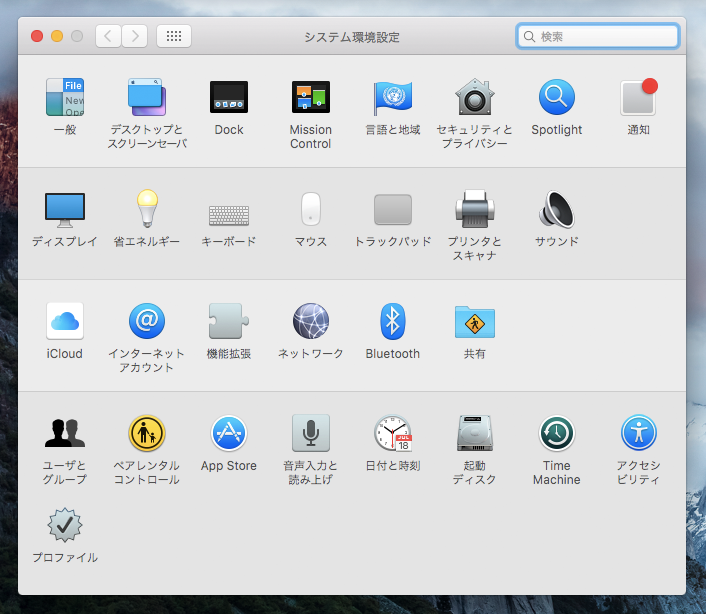Open インターネットアカウント preferences
Screen dimensions: 706x614
[147, 321]
